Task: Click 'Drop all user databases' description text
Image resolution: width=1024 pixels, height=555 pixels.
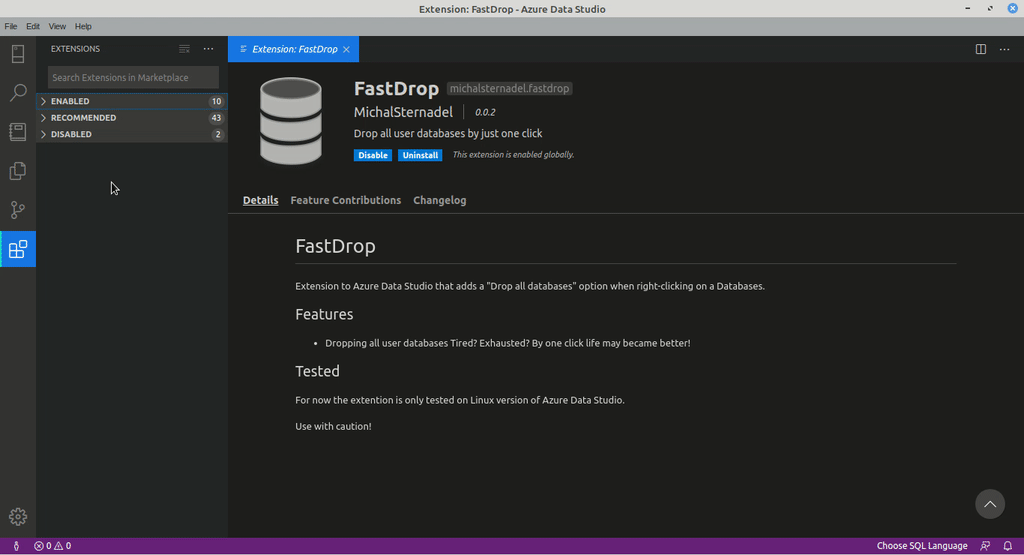Action: [448, 133]
